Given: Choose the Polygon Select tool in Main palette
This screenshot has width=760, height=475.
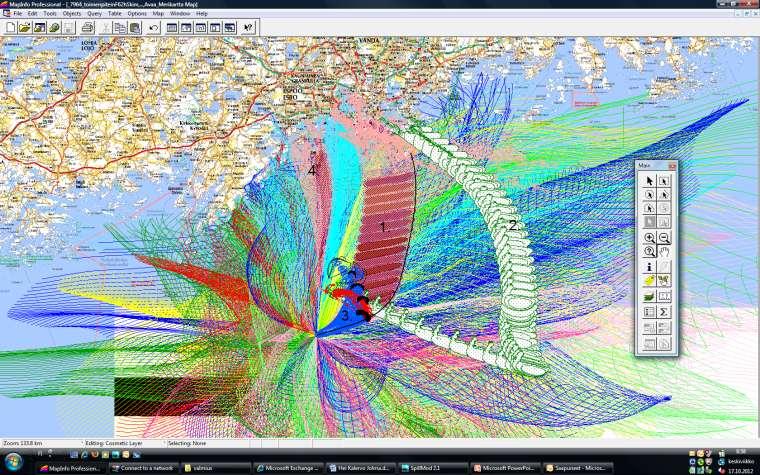Looking at the screenshot, I should click(x=664, y=194).
